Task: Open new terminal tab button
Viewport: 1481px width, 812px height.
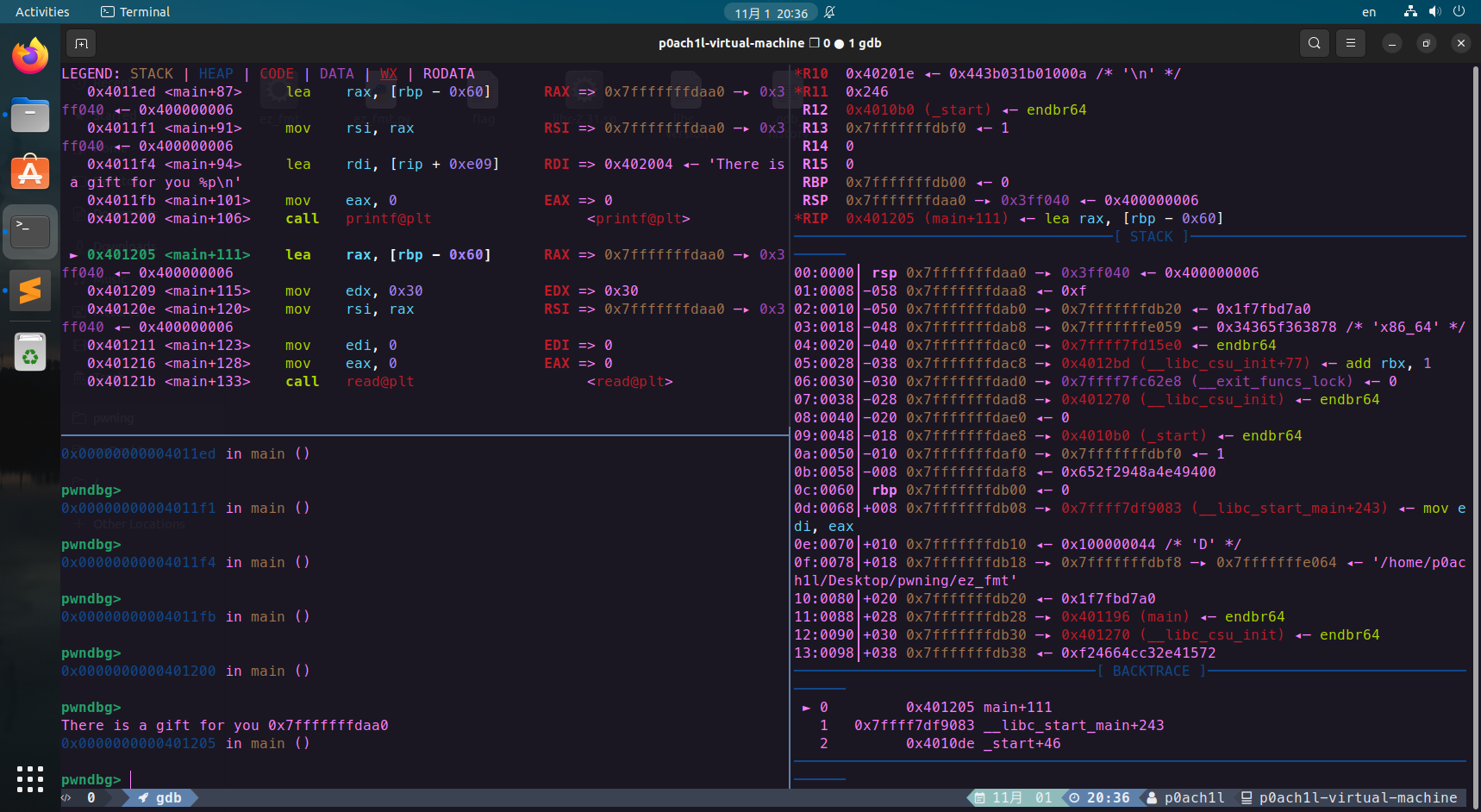Action: [x=81, y=43]
